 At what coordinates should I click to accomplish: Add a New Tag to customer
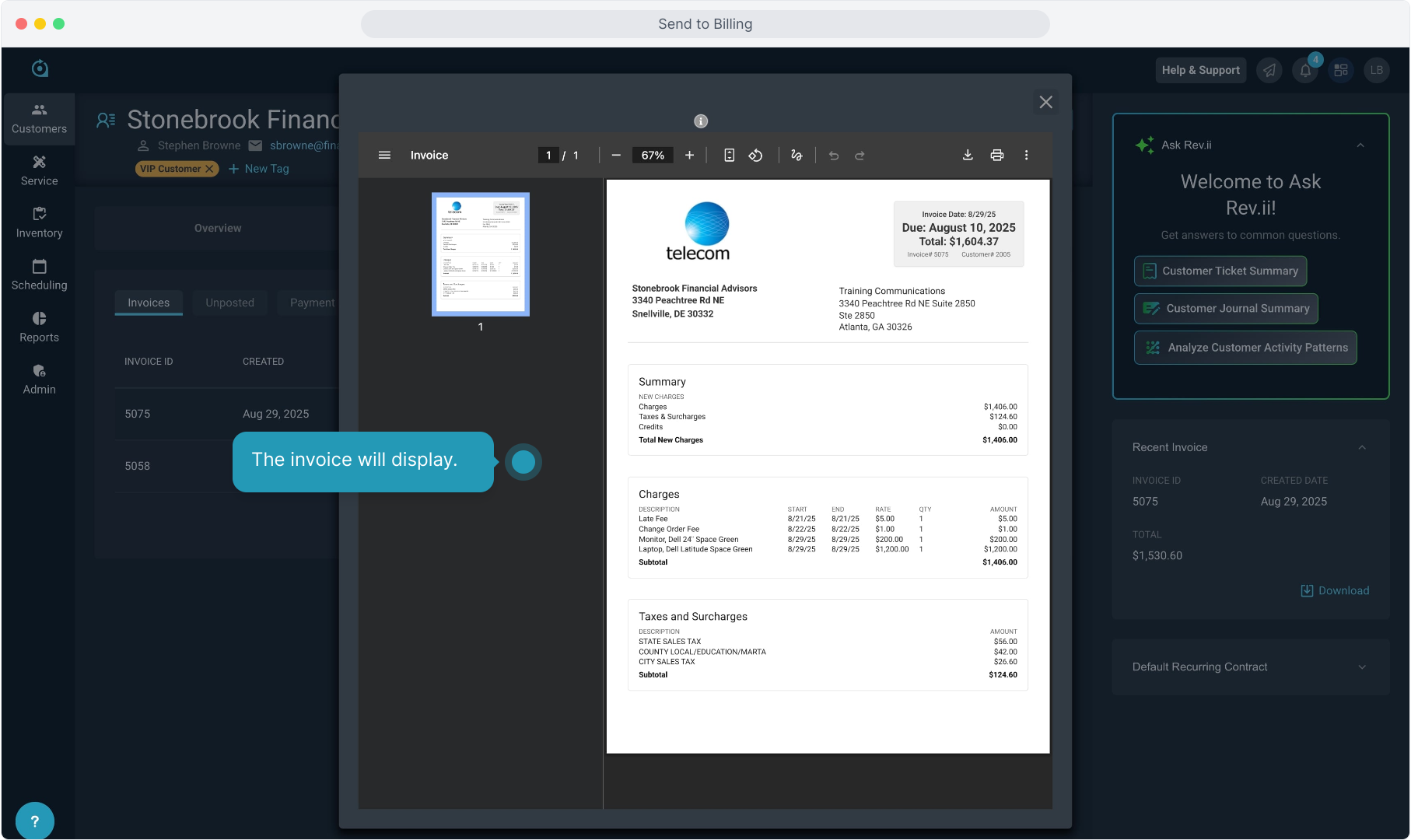[259, 169]
